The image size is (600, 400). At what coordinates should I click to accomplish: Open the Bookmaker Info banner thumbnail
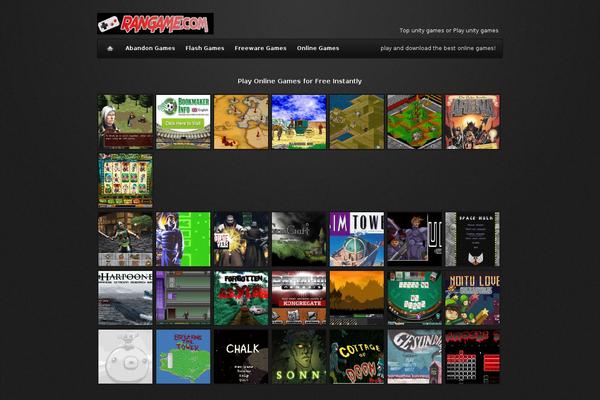(x=183, y=122)
